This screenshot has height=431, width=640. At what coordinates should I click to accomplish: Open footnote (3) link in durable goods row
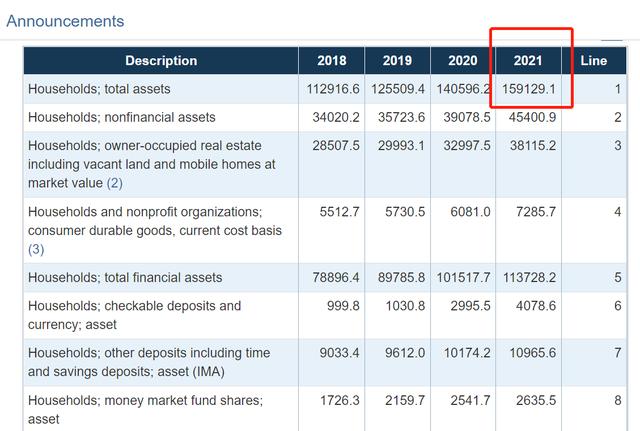(x=36, y=249)
